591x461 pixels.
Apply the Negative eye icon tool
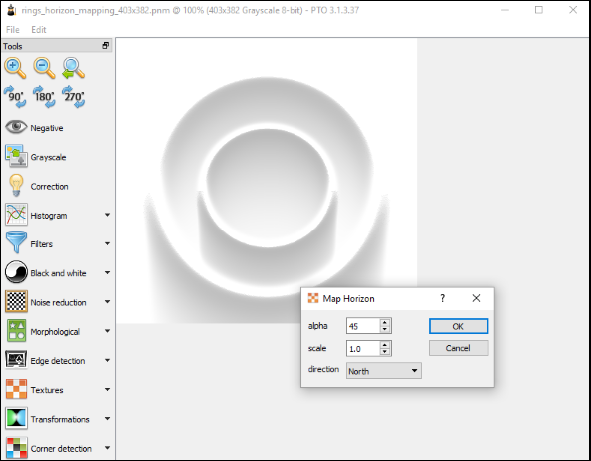tap(16, 127)
